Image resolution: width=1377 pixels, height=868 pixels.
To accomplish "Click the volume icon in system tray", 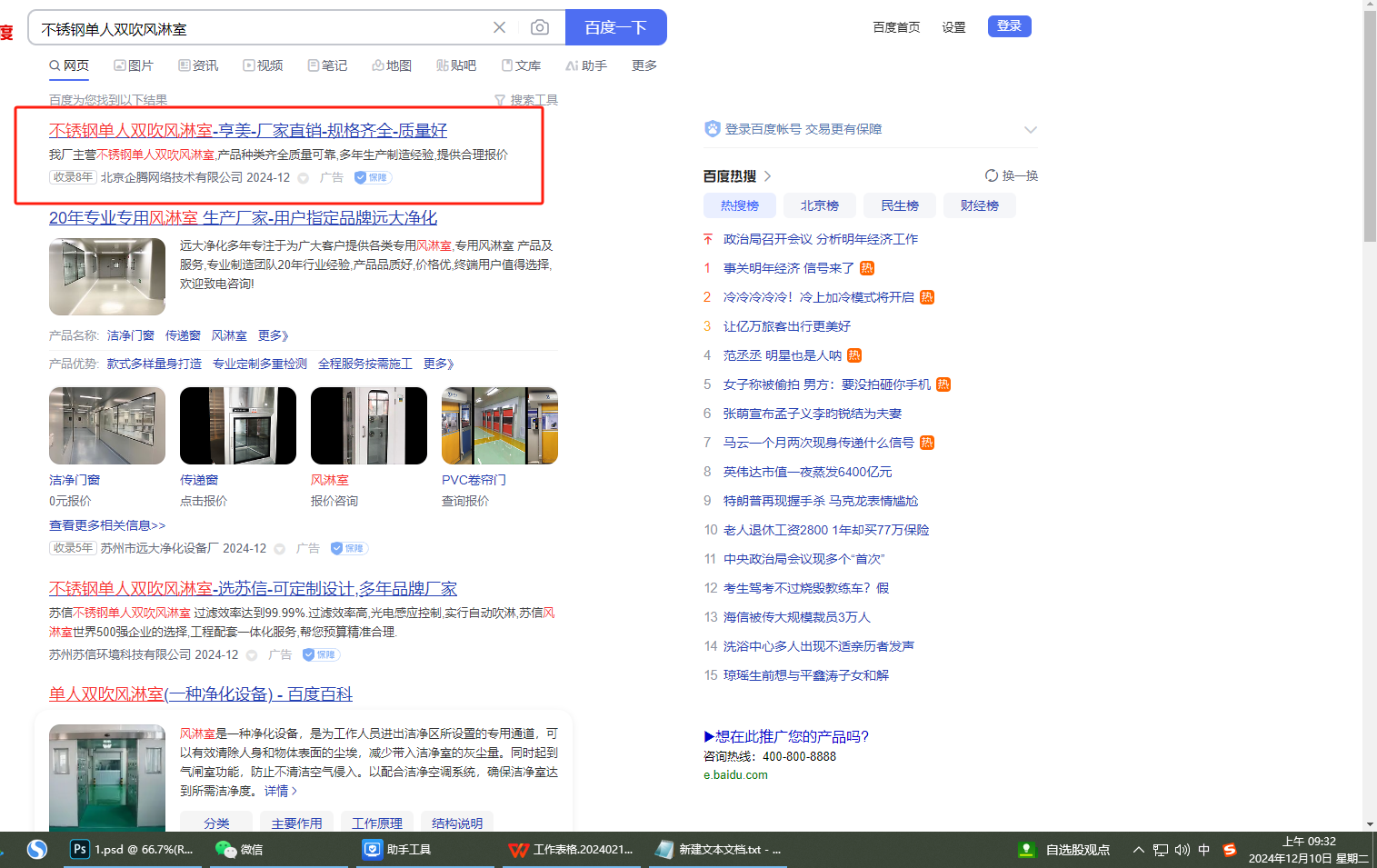I will point(1182,850).
